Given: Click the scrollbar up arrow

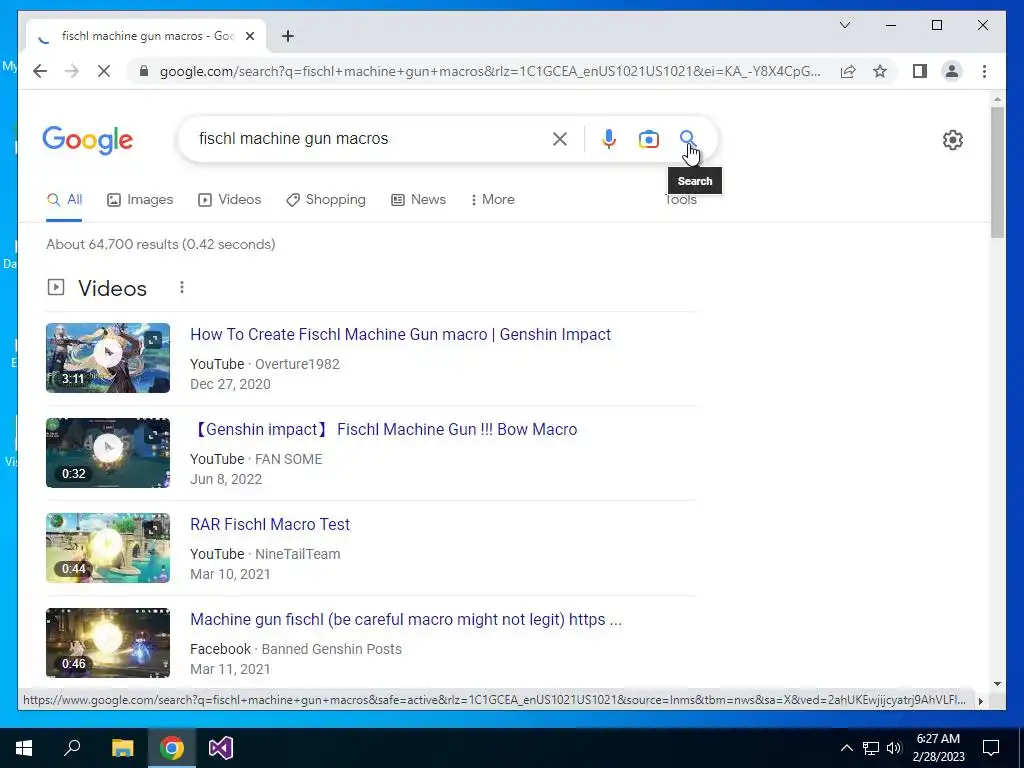Looking at the screenshot, I should coord(997,99).
